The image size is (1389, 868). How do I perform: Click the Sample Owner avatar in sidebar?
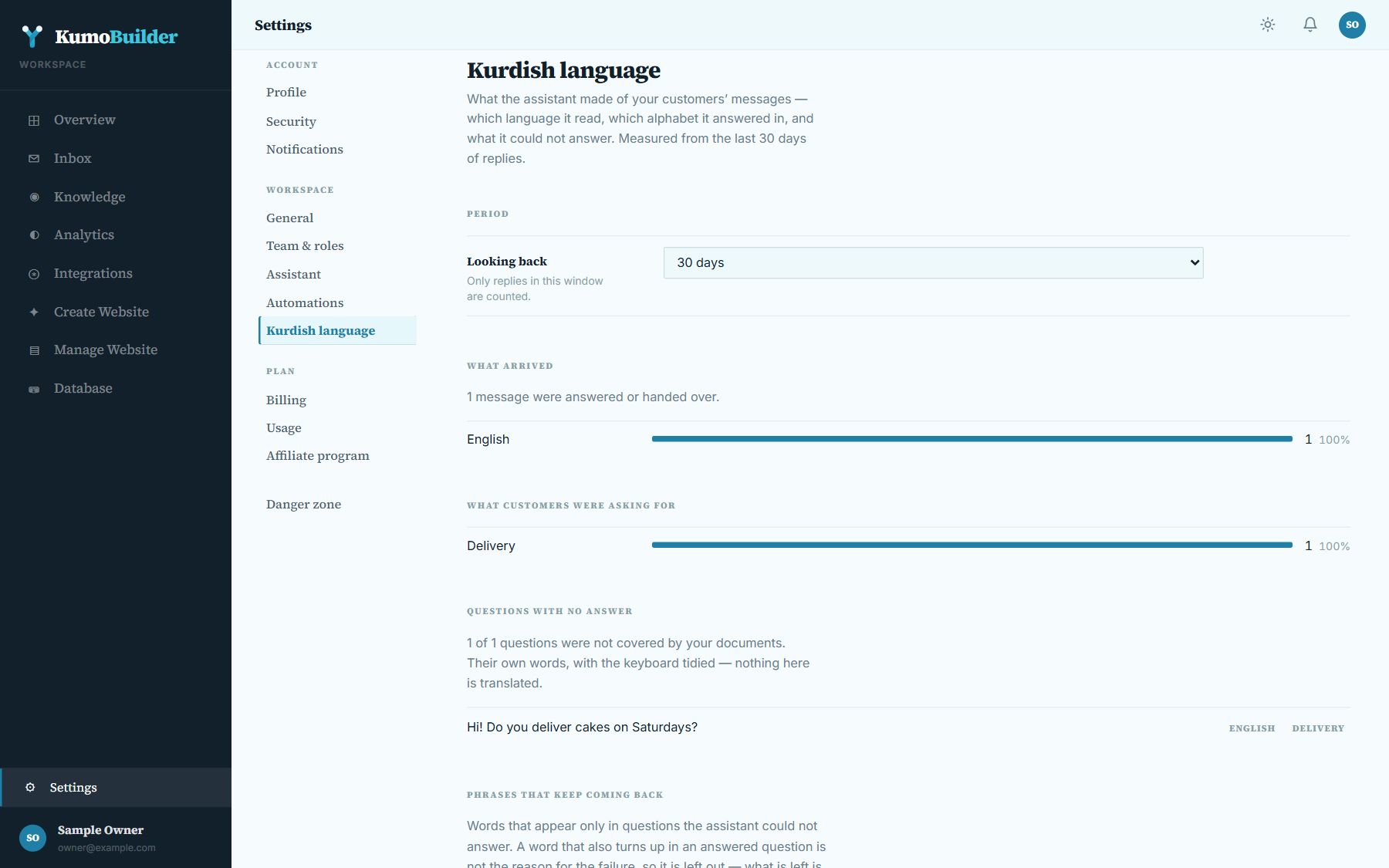32,838
